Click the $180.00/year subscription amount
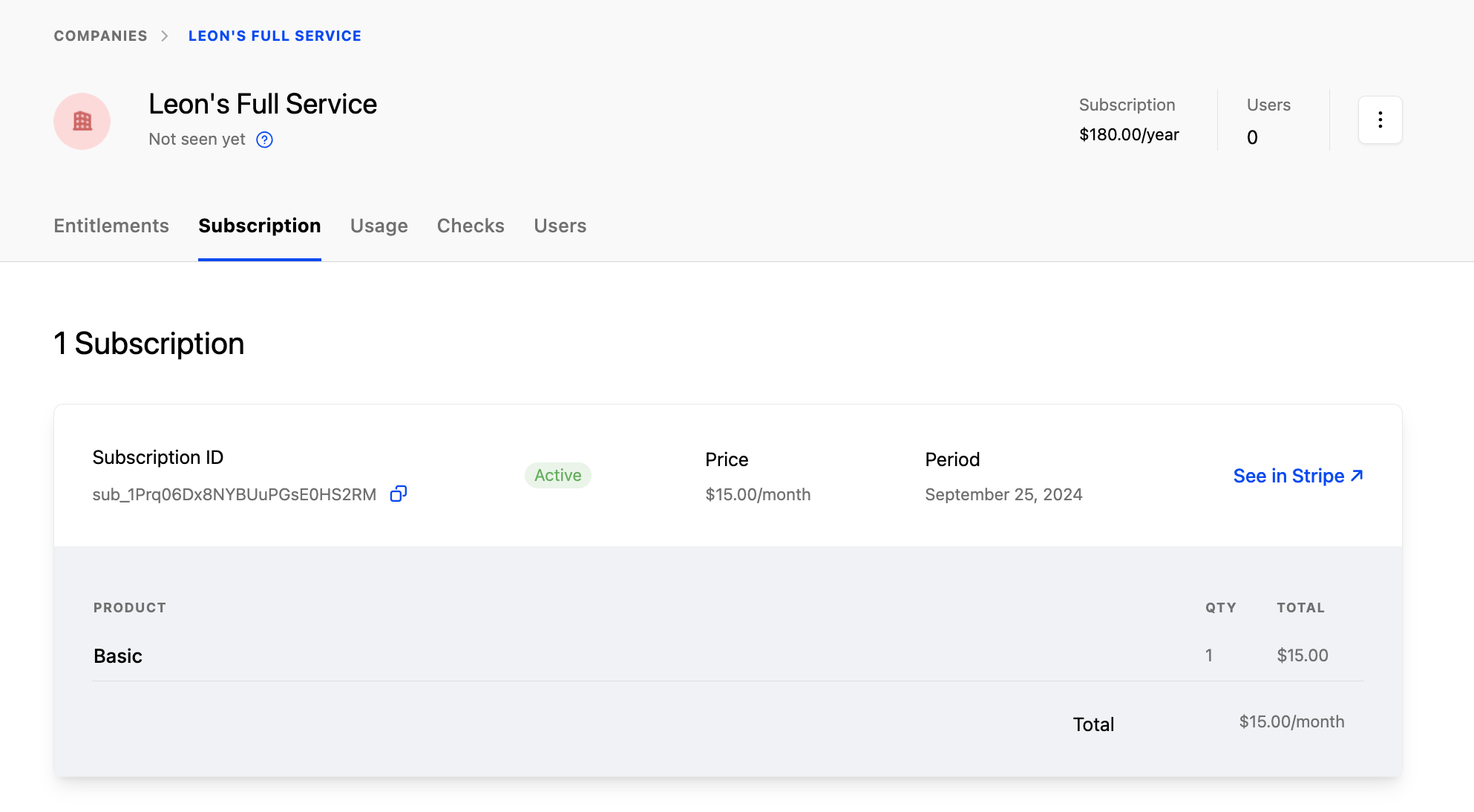 (1128, 134)
